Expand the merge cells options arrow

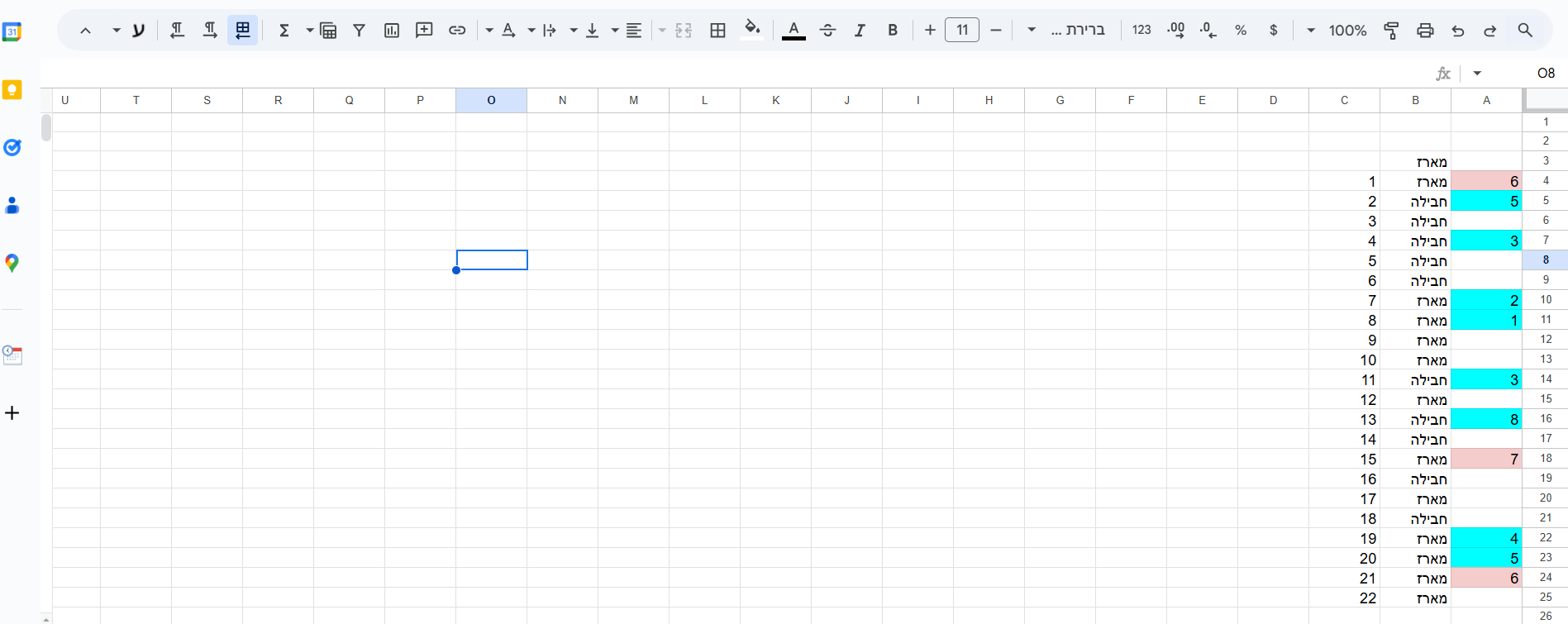pyautogui.click(x=662, y=31)
